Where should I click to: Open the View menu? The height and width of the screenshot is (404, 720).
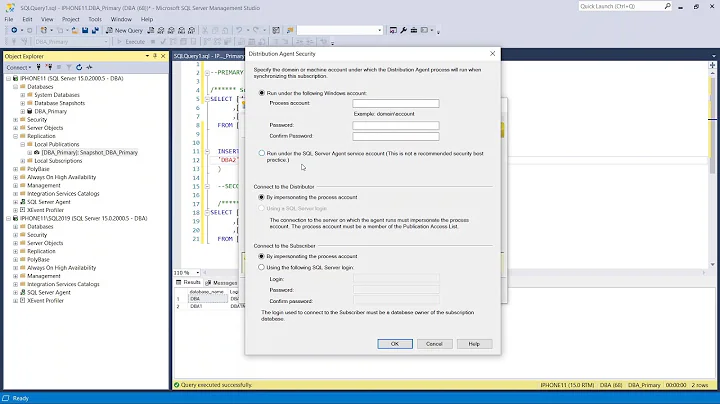point(47,19)
